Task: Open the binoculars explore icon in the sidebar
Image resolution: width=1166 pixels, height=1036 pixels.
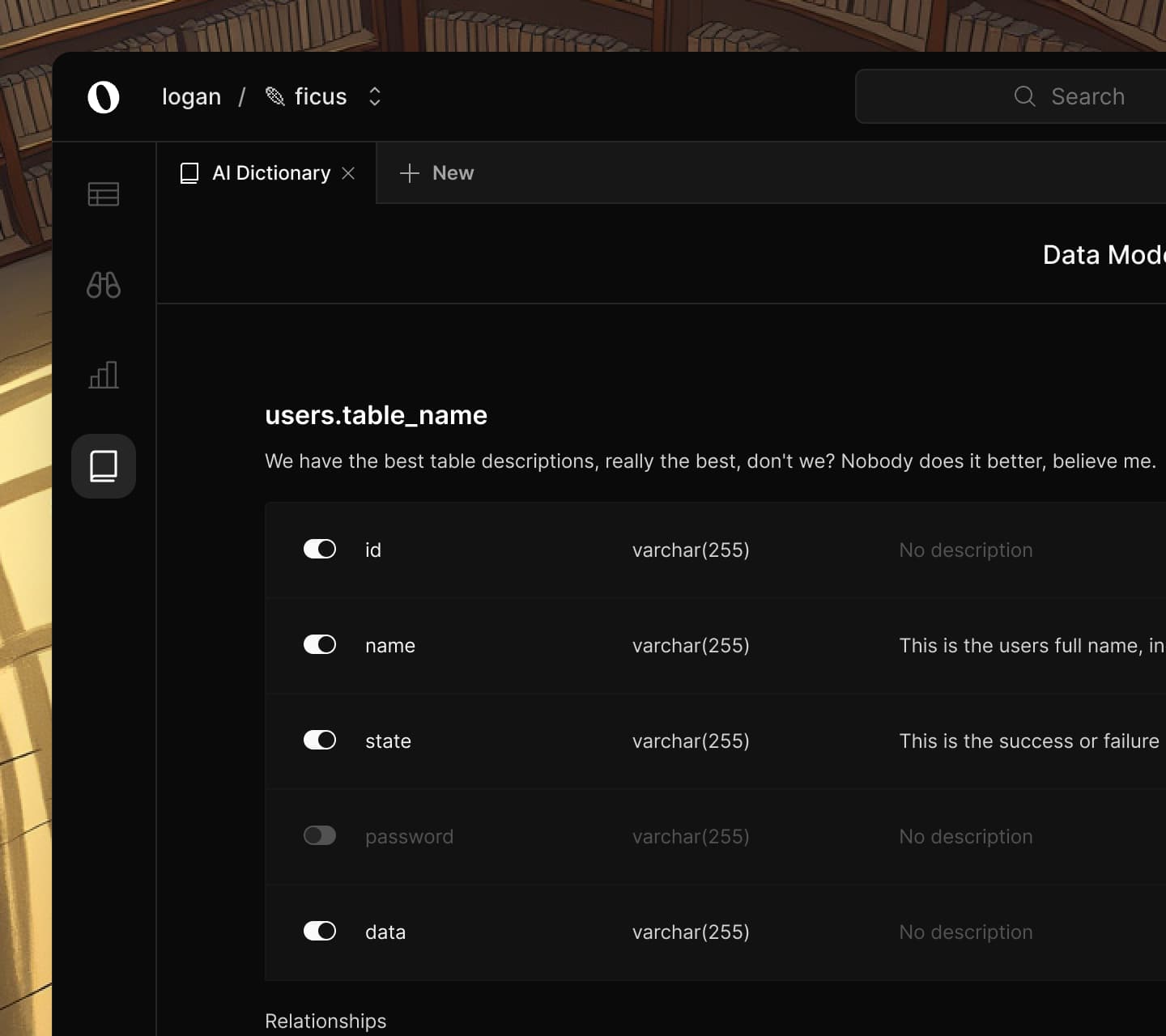Action: click(104, 285)
